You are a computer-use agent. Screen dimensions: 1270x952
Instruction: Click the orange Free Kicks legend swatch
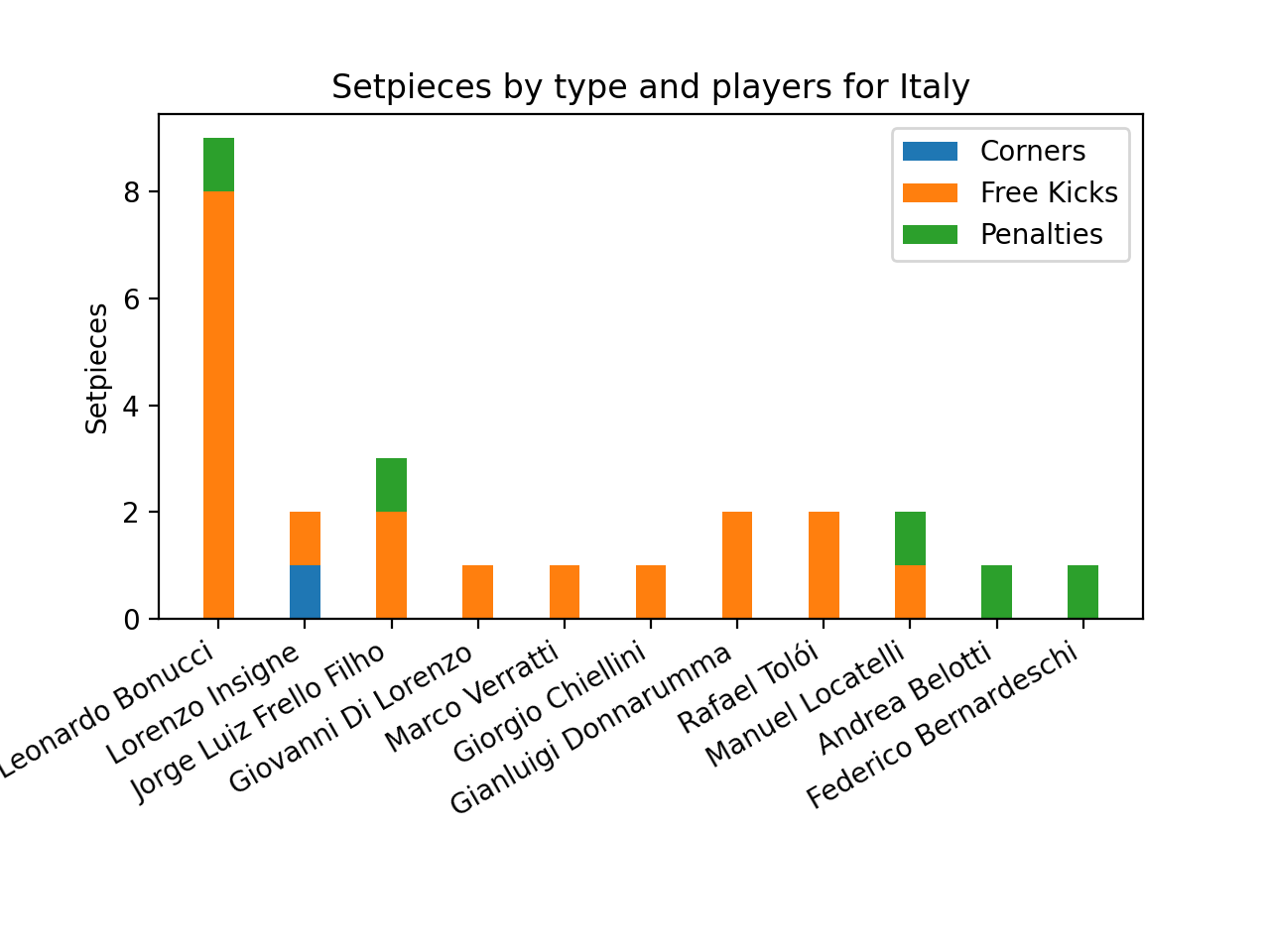(930, 193)
